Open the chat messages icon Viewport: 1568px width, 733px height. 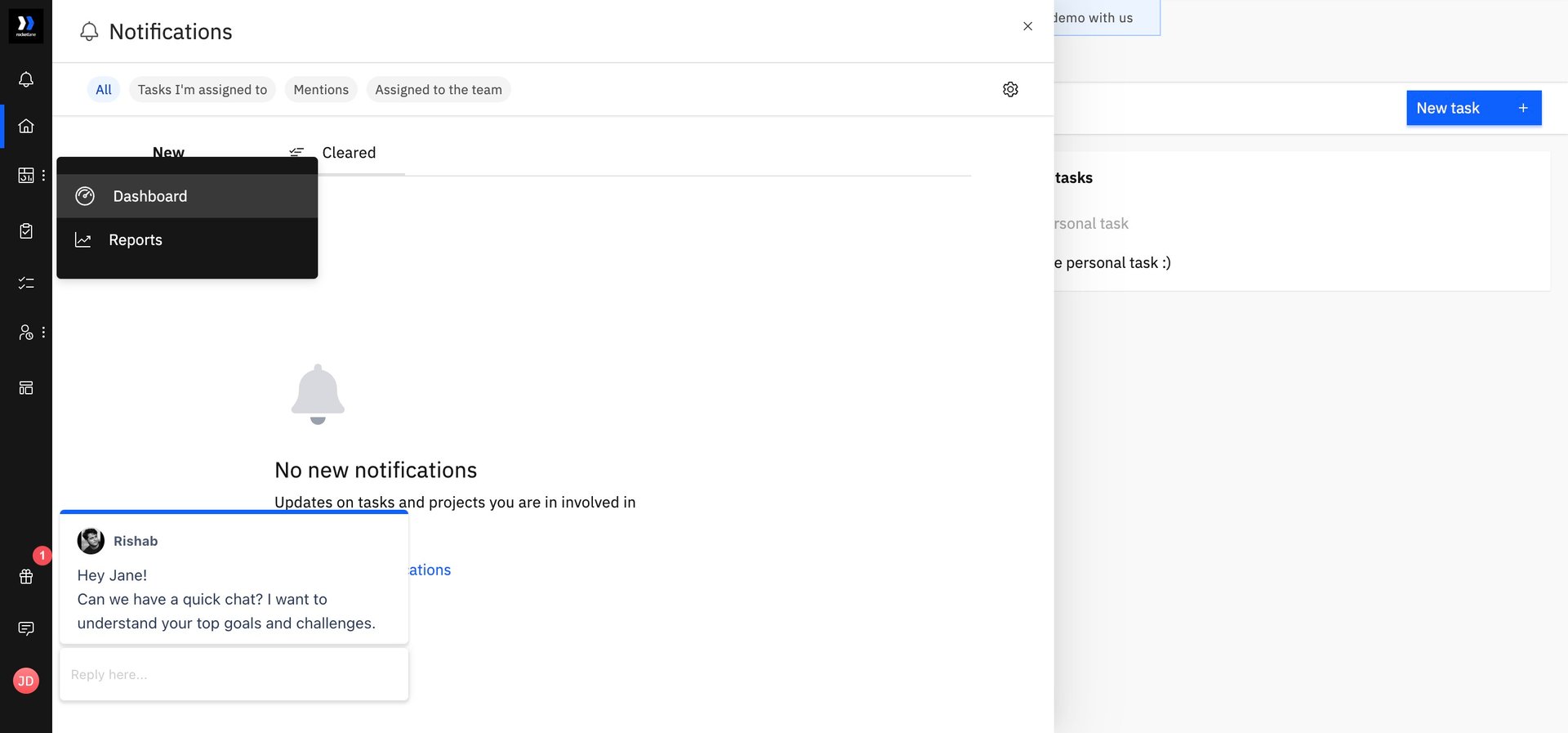[x=26, y=628]
